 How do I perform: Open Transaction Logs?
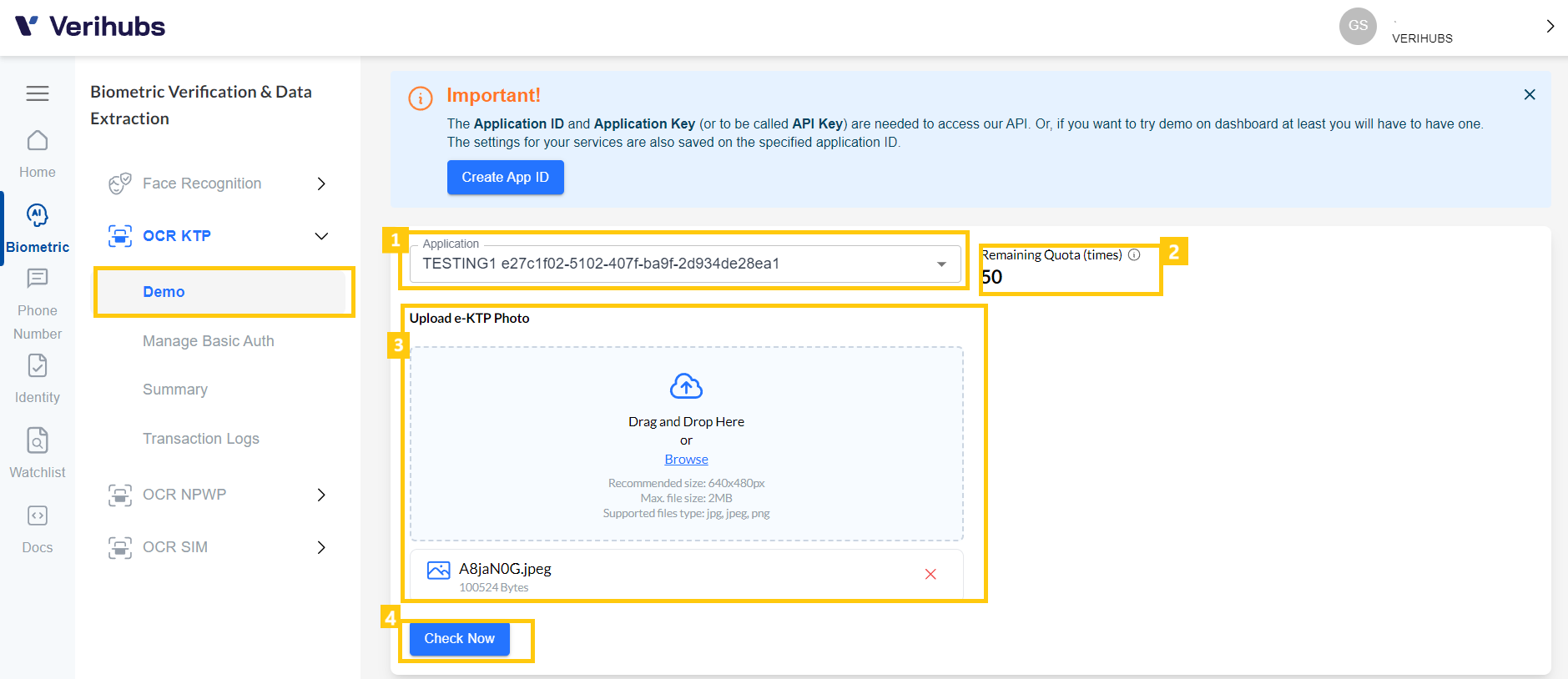tap(201, 439)
